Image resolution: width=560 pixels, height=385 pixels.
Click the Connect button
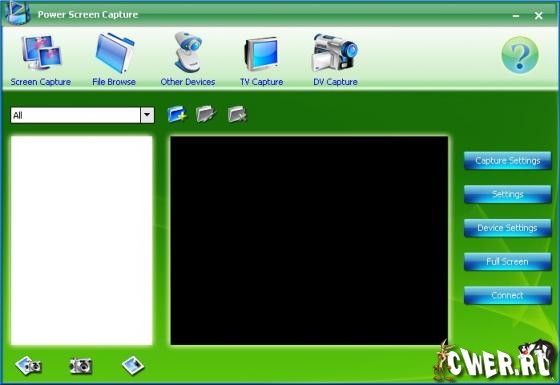click(x=508, y=295)
